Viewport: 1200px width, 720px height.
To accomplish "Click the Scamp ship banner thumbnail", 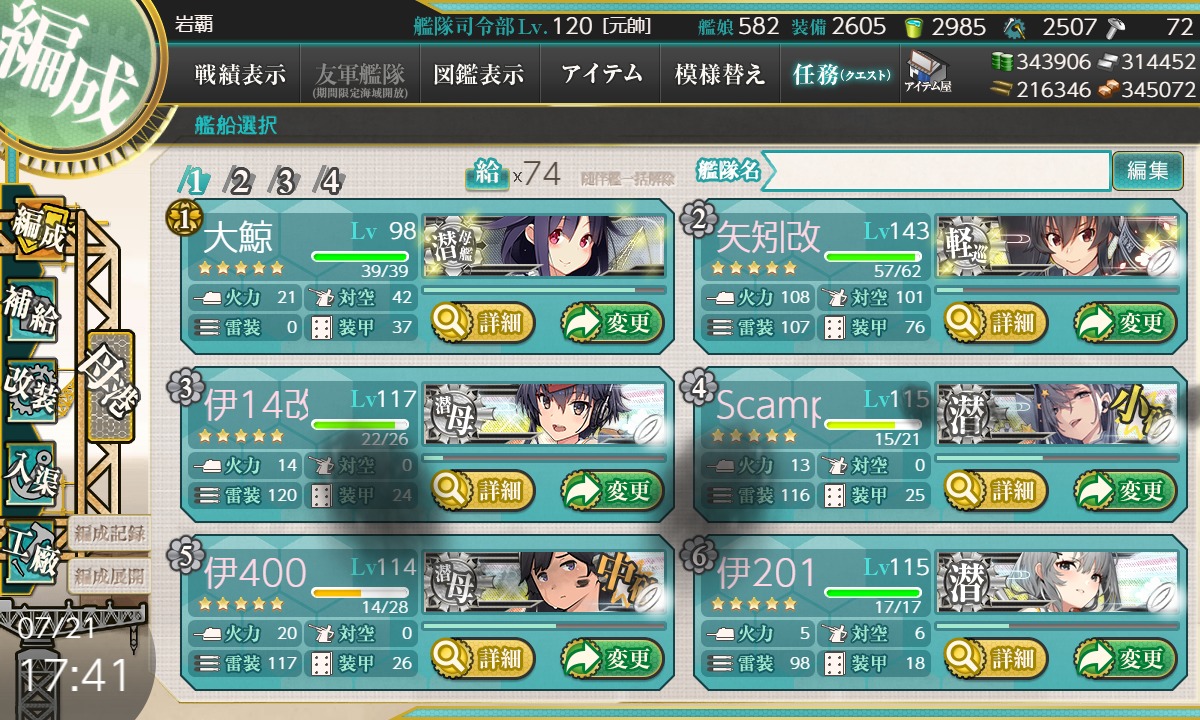I will [1056, 415].
